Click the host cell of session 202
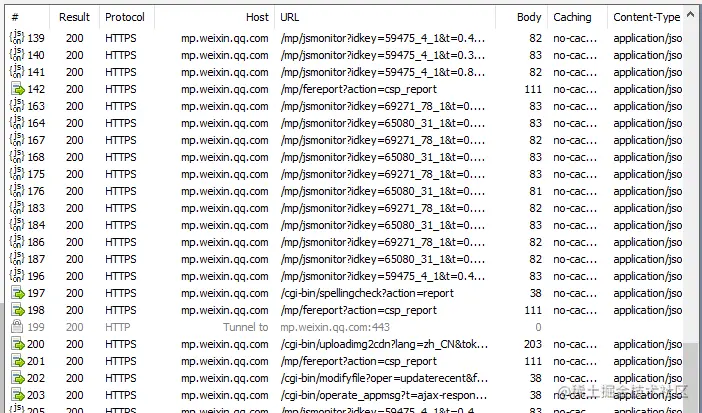Screen dimensions: 702x413 coord(225,379)
